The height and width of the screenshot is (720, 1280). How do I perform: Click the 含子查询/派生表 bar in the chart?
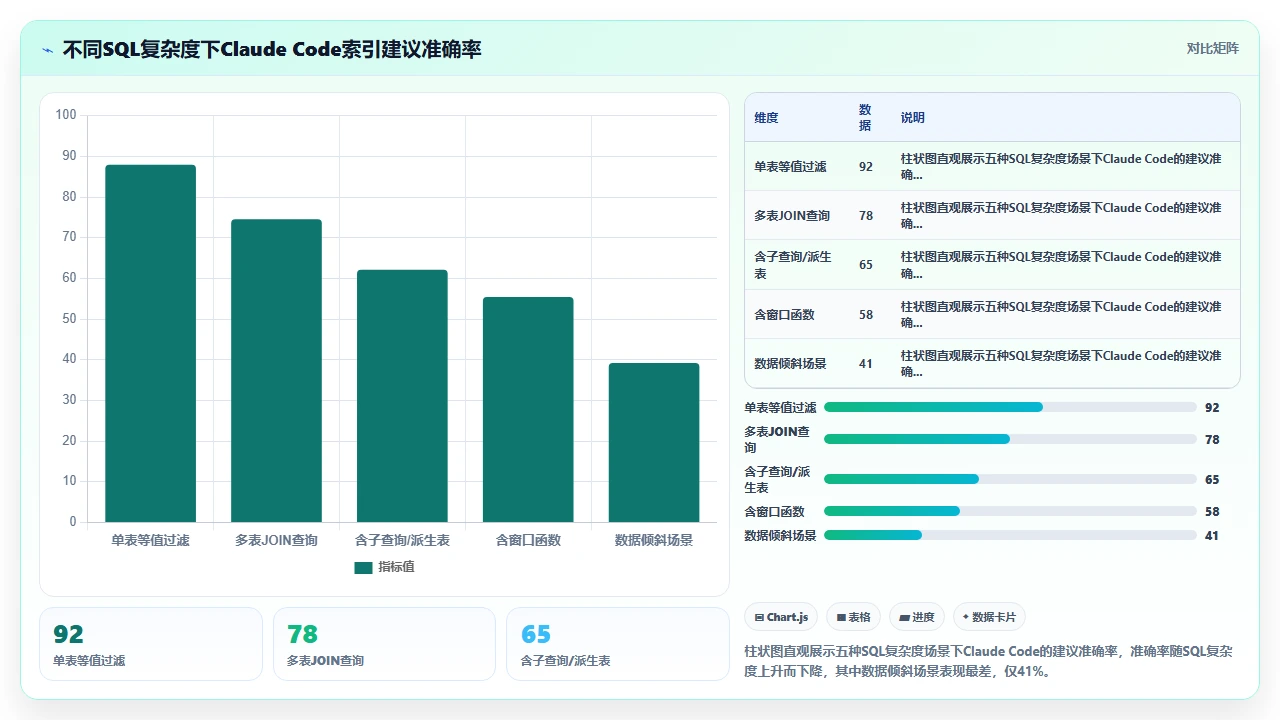pos(402,396)
